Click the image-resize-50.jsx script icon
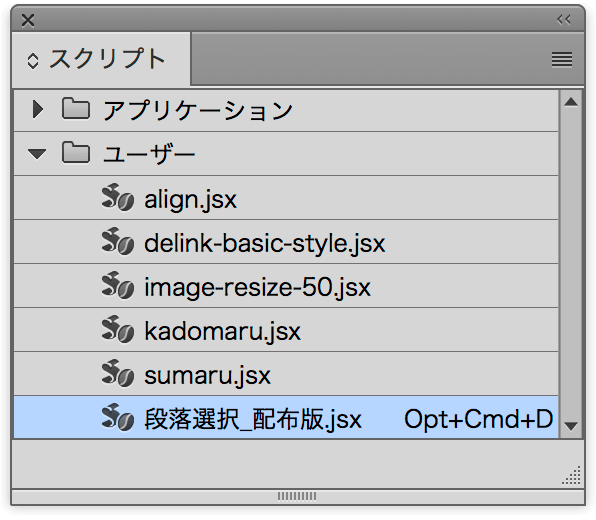Screen dimensions: 596x520 [117, 285]
